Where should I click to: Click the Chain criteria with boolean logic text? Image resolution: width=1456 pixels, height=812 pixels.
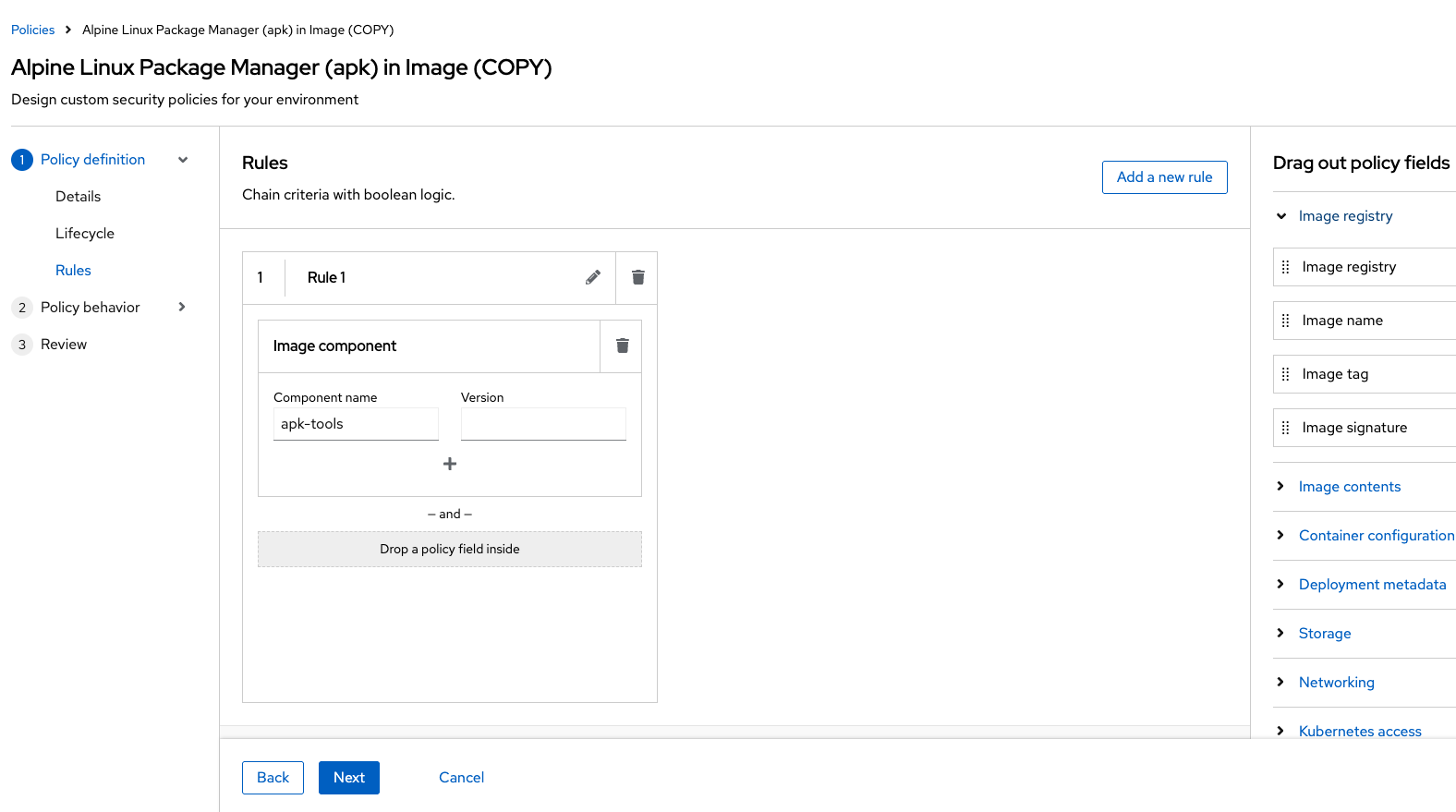point(348,195)
